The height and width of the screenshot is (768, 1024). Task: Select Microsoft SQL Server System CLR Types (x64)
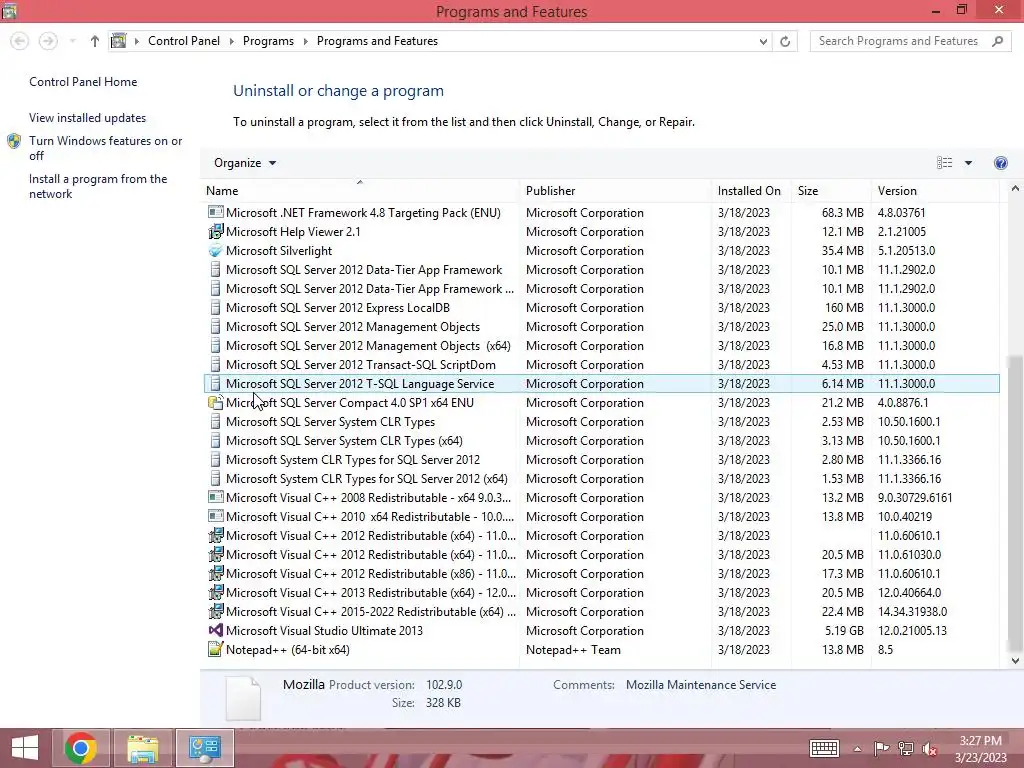[601, 441]
